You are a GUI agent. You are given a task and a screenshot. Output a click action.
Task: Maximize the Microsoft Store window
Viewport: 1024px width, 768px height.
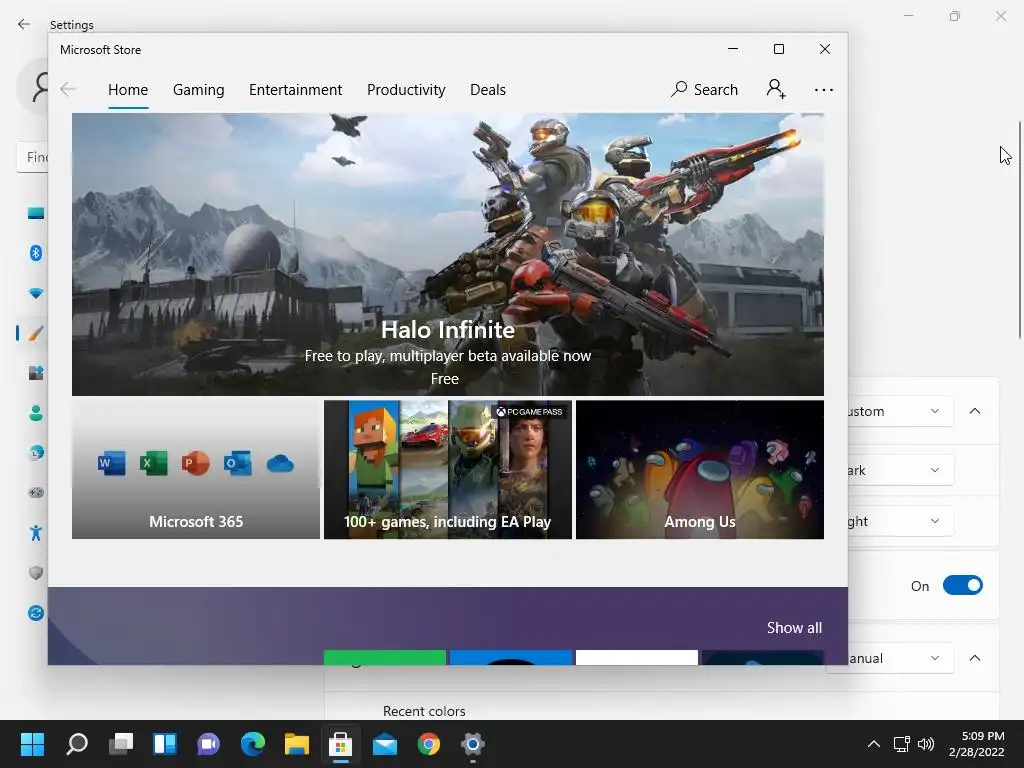pyautogui.click(x=778, y=49)
